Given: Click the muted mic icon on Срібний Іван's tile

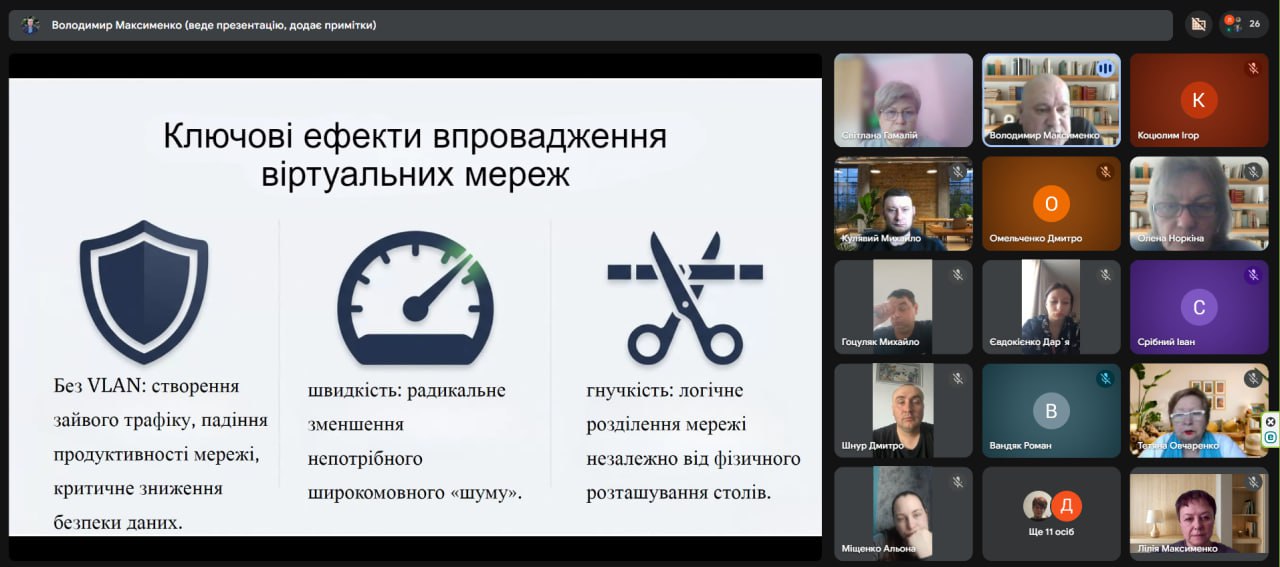Looking at the screenshot, I should pyautogui.click(x=1253, y=275).
